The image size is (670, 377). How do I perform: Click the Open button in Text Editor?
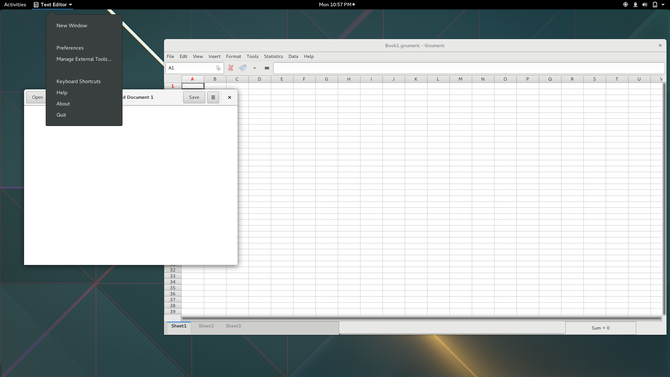(x=37, y=97)
